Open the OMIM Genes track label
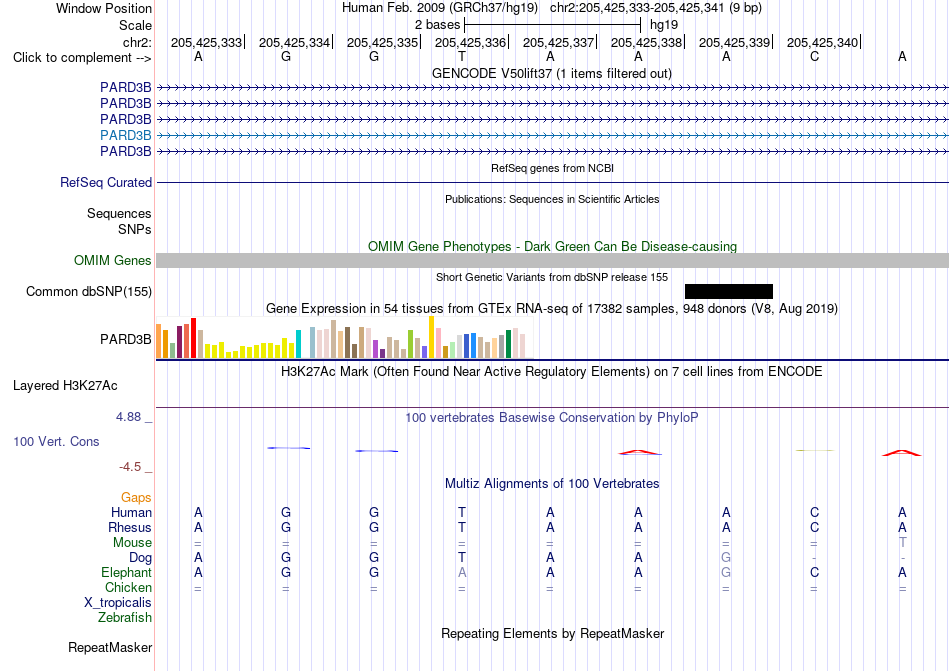This screenshot has width=950, height=671. [x=113, y=260]
